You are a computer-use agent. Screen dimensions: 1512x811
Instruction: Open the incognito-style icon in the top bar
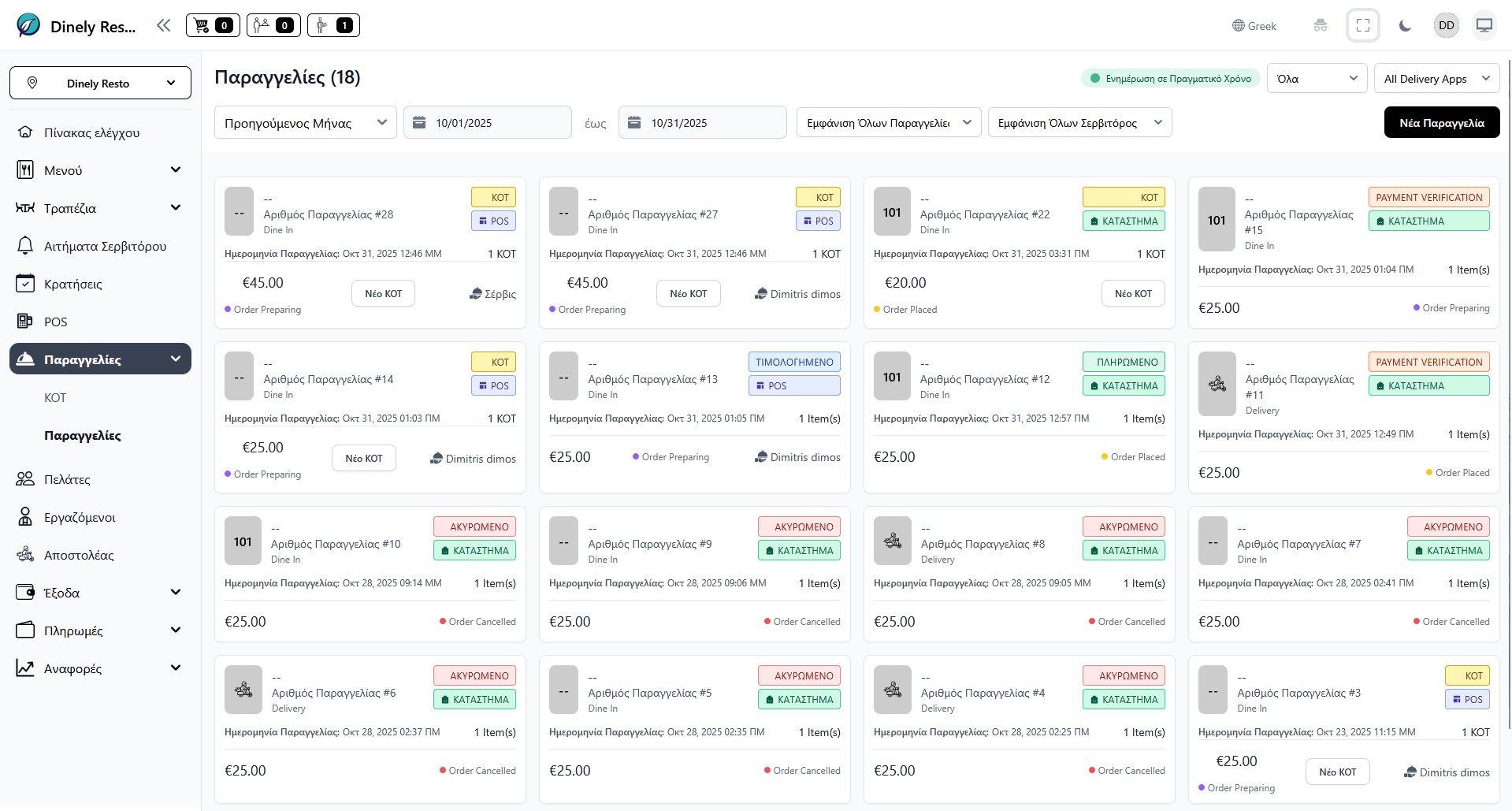point(1321,26)
